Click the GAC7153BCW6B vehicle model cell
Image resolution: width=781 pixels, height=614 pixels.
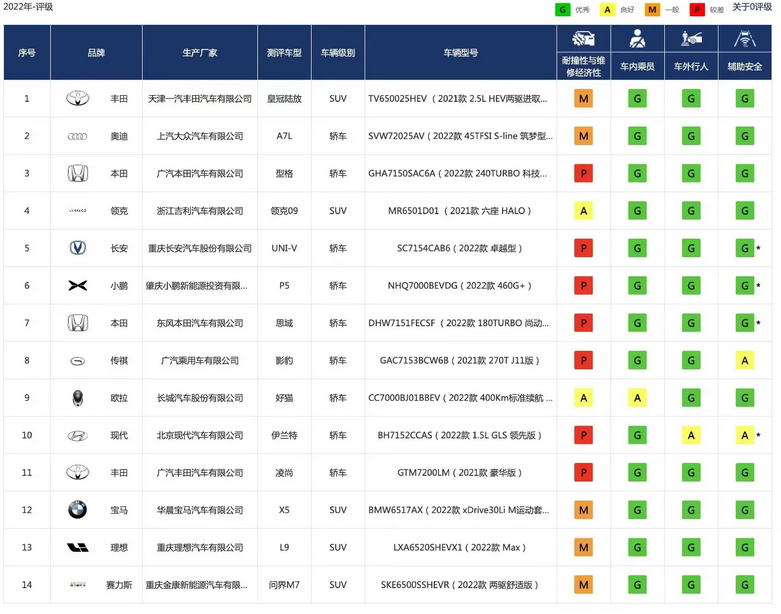coord(460,360)
